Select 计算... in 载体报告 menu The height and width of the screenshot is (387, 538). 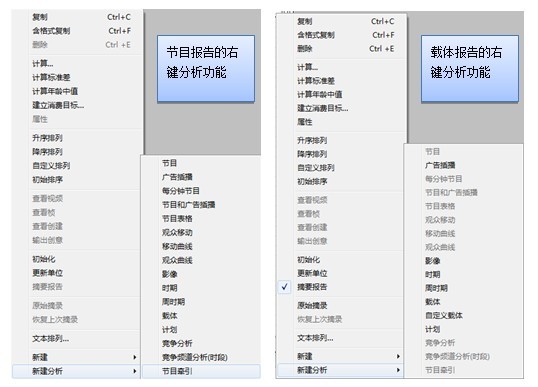(307, 67)
